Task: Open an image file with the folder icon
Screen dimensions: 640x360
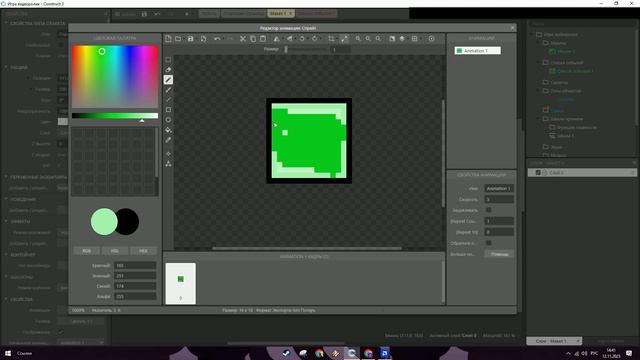Action: [x=178, y=39]
